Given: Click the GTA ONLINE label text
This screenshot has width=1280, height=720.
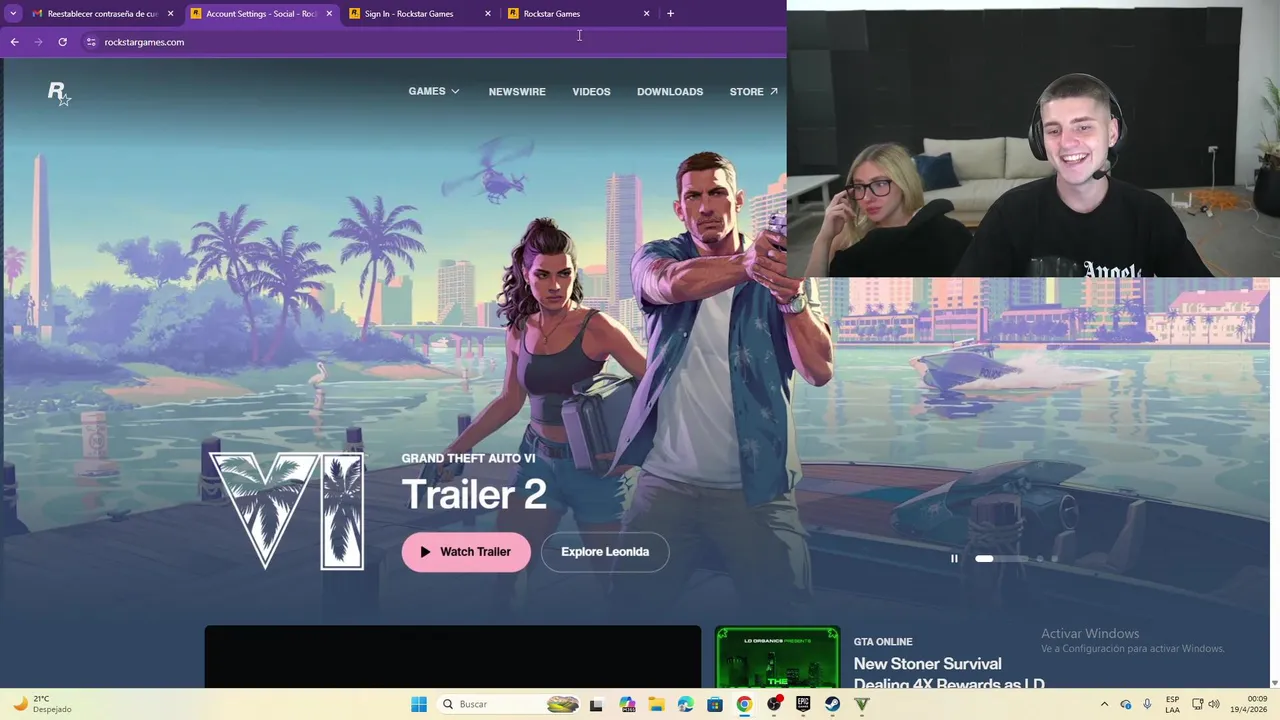Looking at the screenshot, I should [x=883, y=642].
